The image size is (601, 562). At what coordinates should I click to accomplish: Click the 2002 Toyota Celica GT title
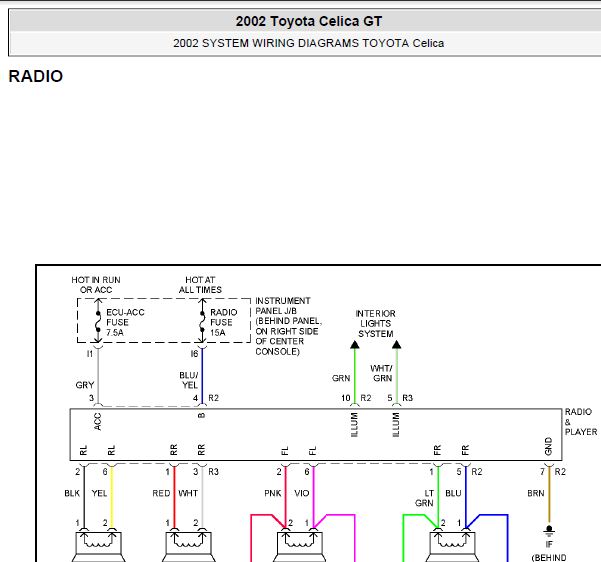309,21
